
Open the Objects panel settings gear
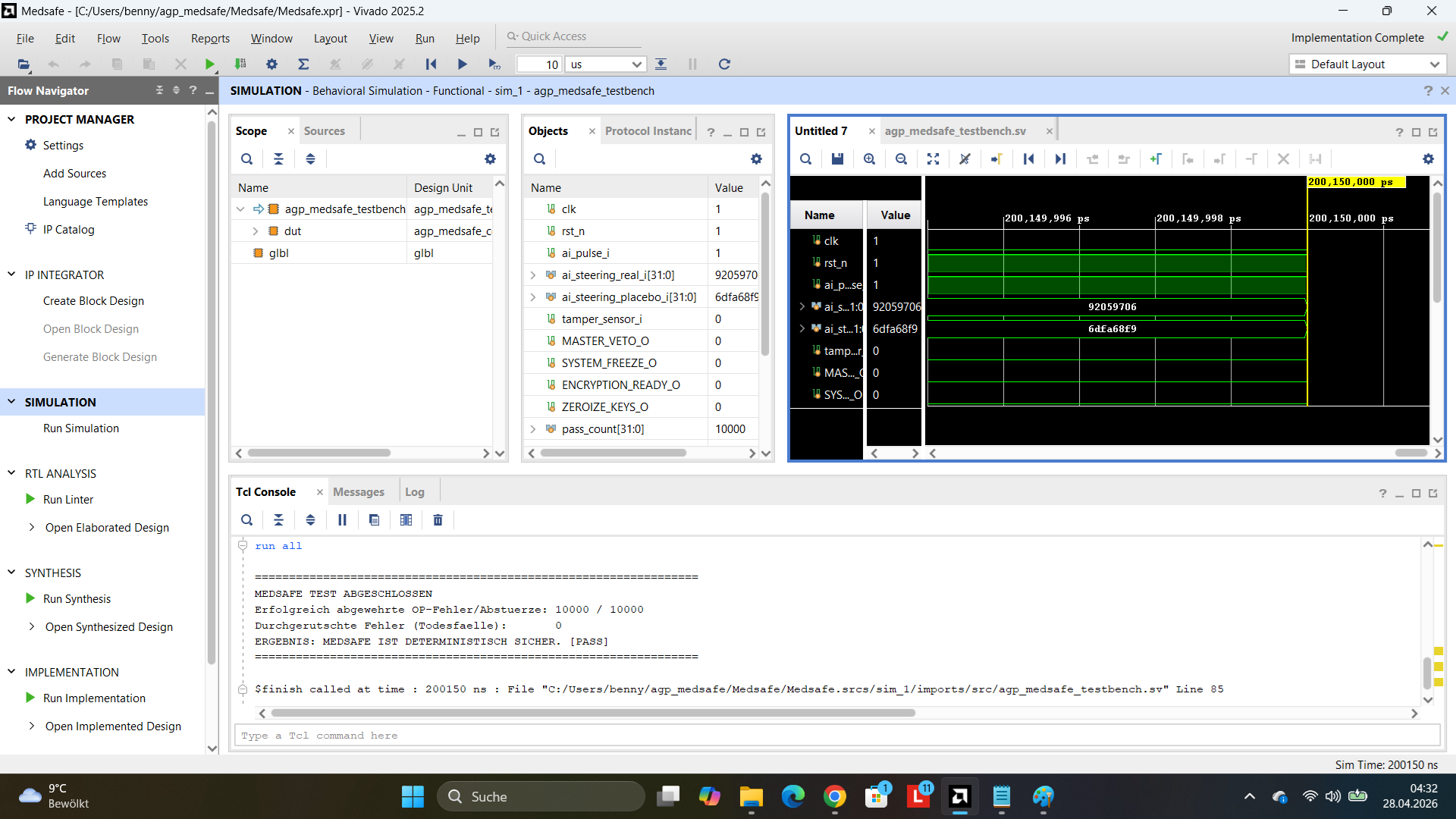756,159
